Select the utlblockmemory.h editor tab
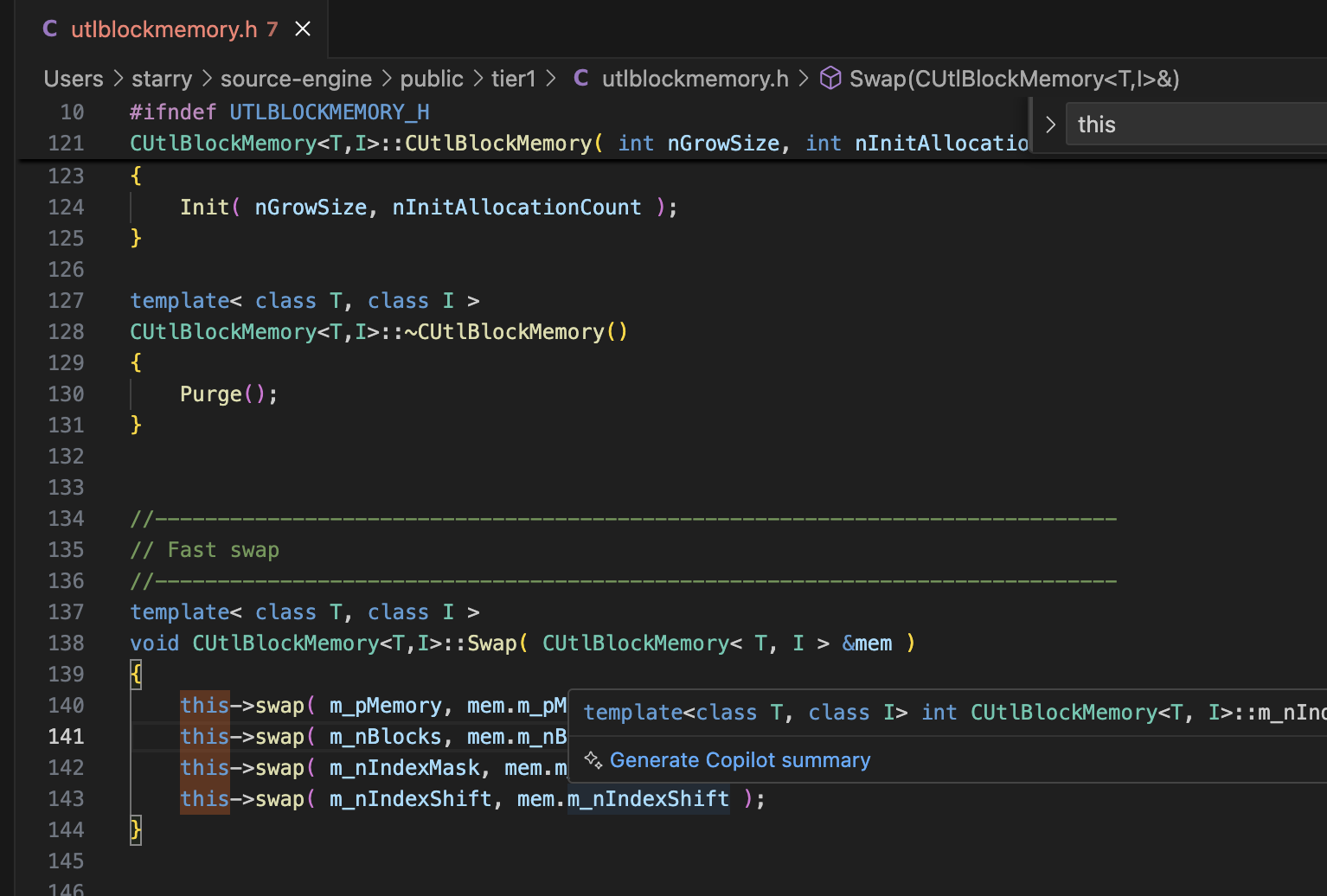Screen dimensions: 1327x896 click(x=173, y=29)
